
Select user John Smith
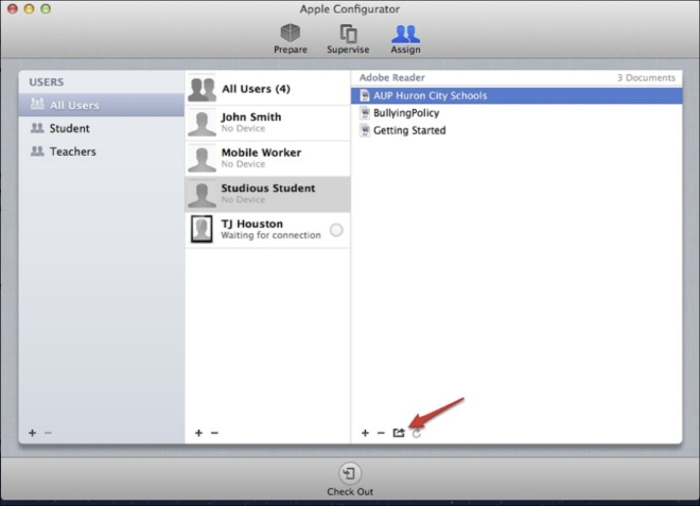pos(268,123)
